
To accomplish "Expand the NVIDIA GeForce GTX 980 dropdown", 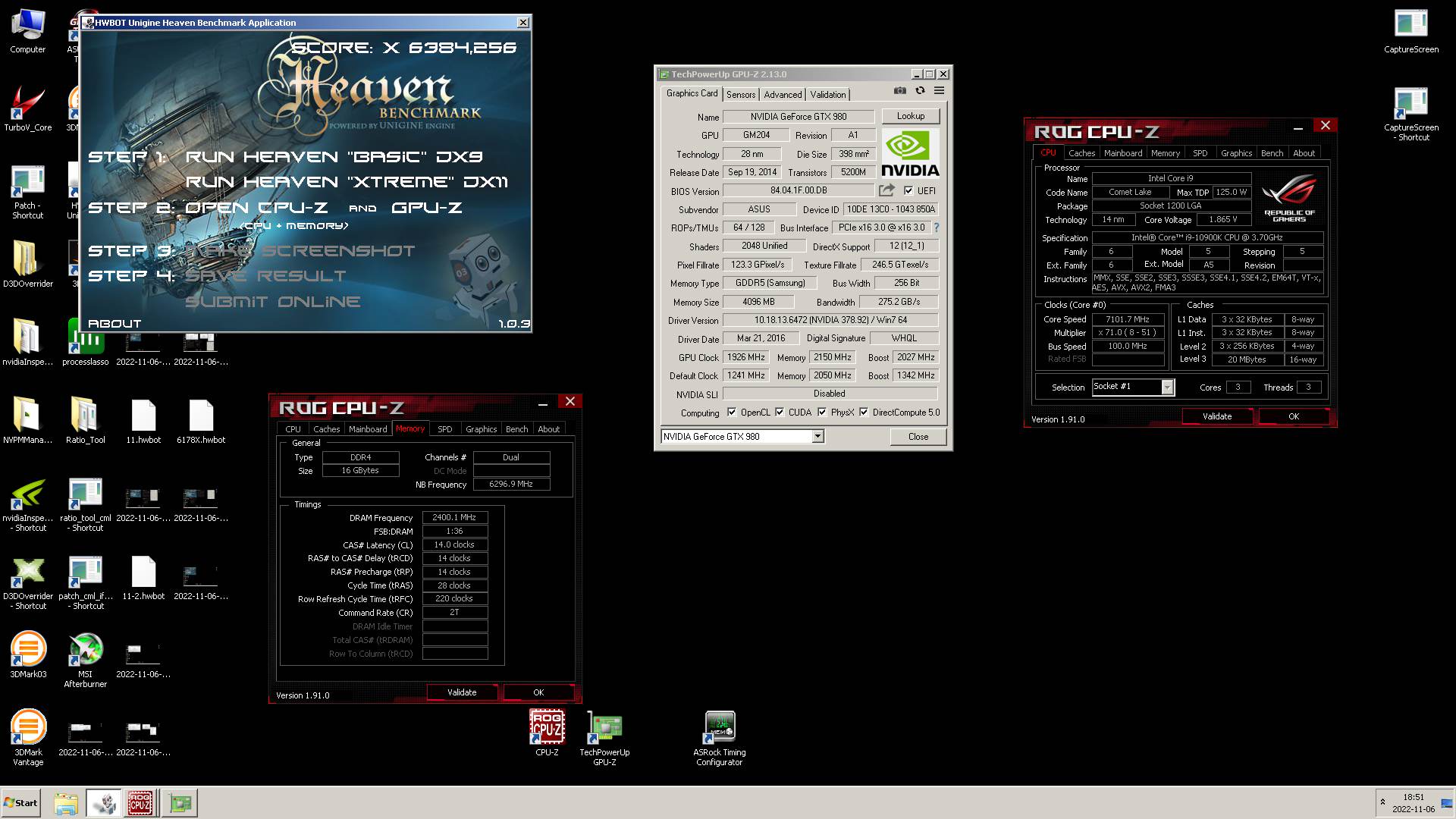I will click(x=818, y=437).
